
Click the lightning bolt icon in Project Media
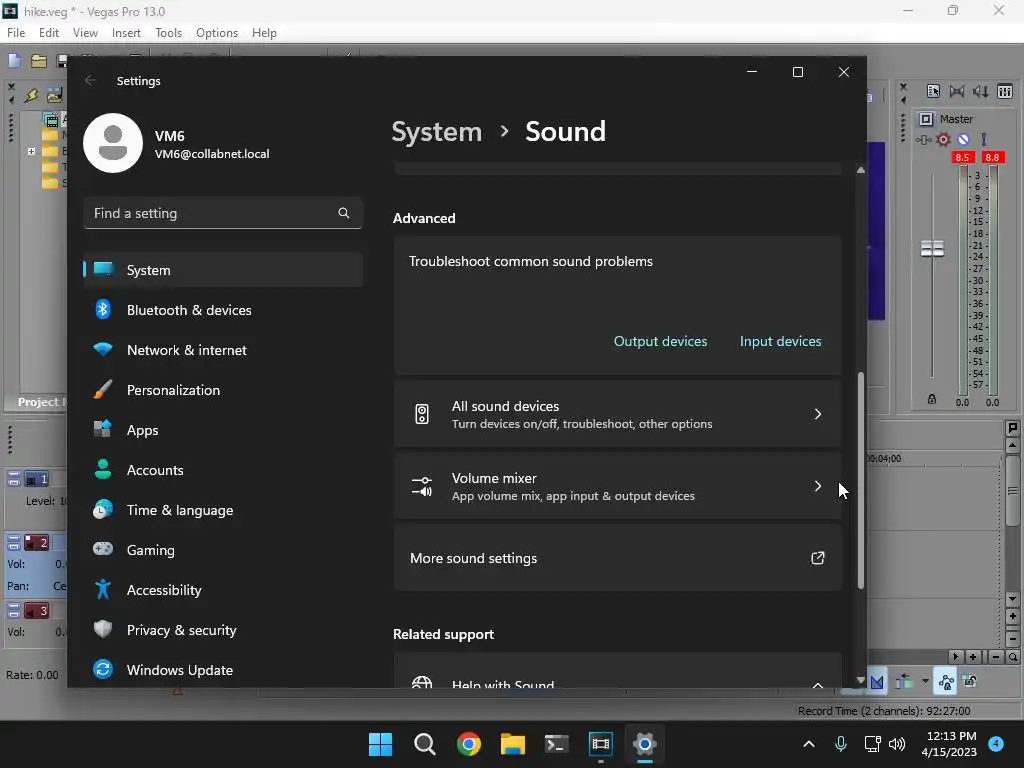pyautogui.click(x=31, y=95)
